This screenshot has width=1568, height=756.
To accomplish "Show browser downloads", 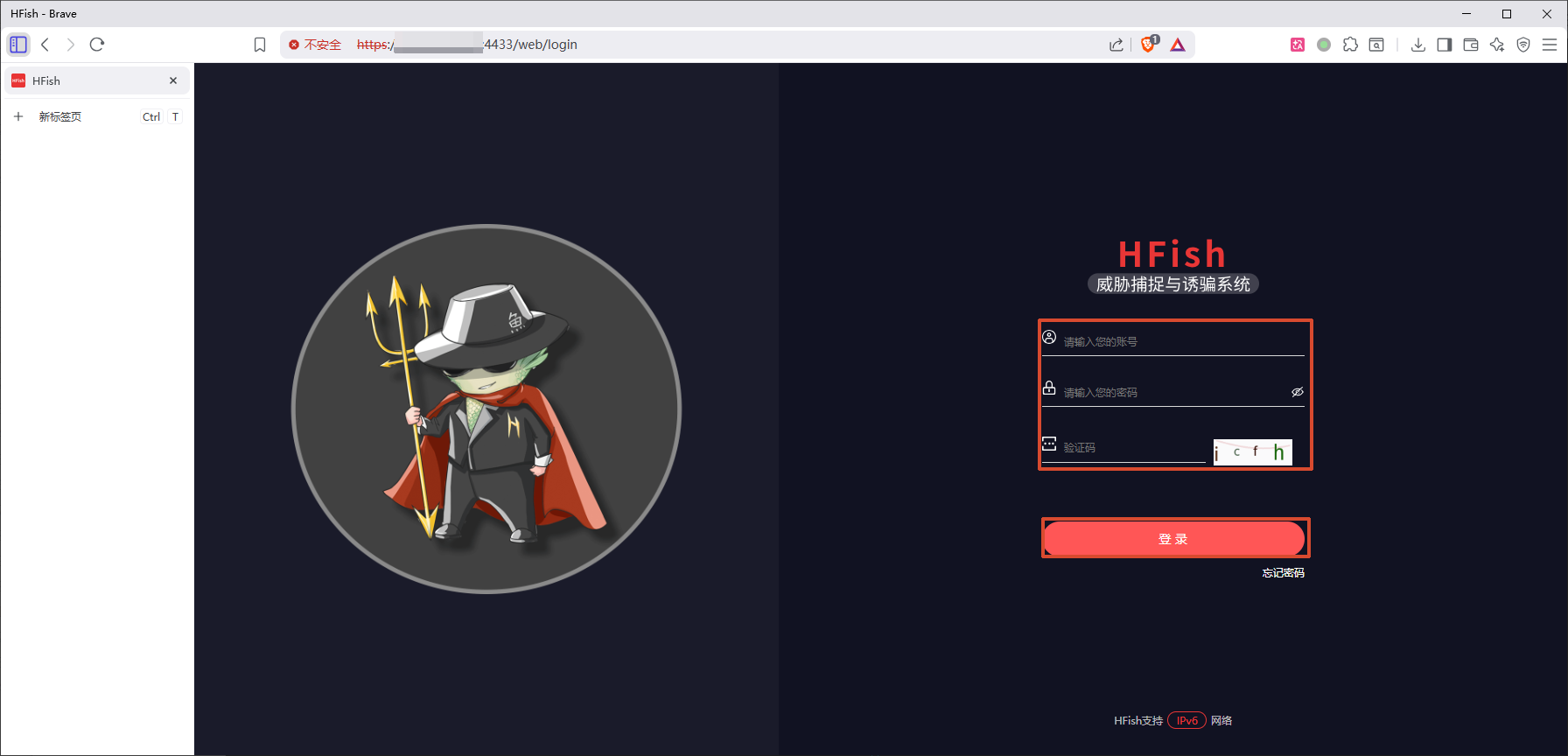I will coord(1418,45).
